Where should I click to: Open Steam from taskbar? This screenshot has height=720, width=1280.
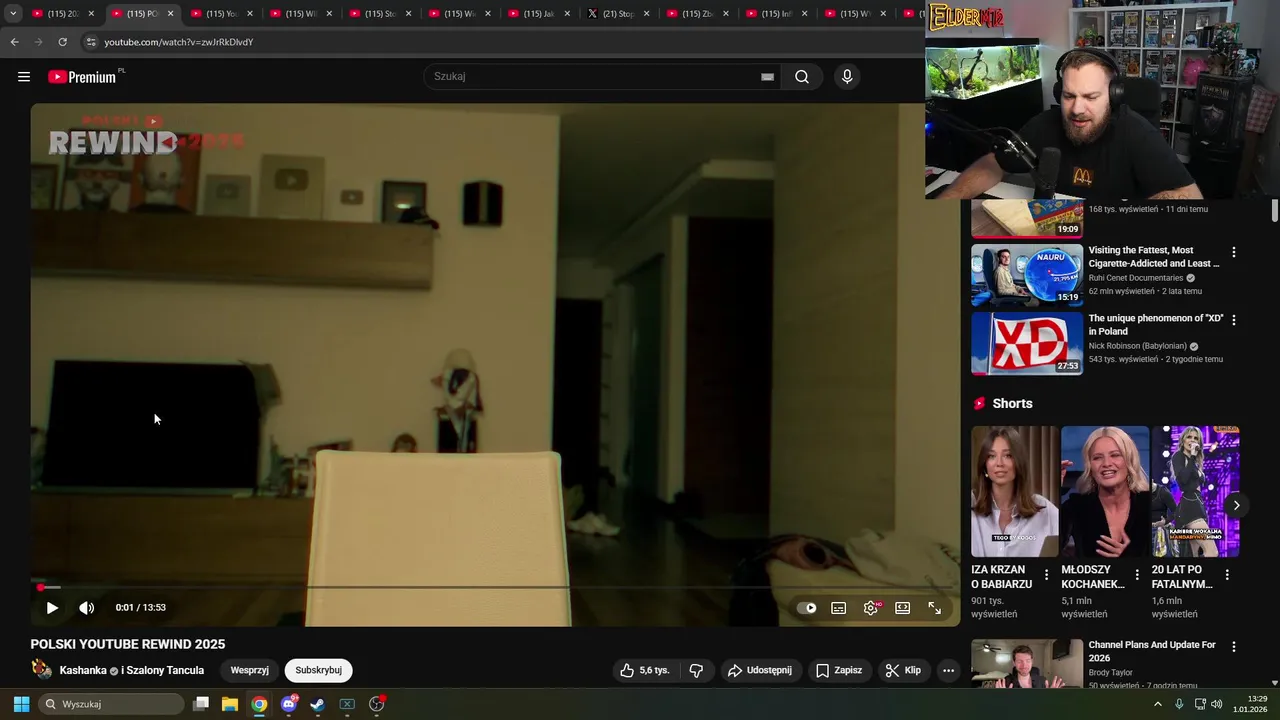pyautogui.click(x=318, y=704)
